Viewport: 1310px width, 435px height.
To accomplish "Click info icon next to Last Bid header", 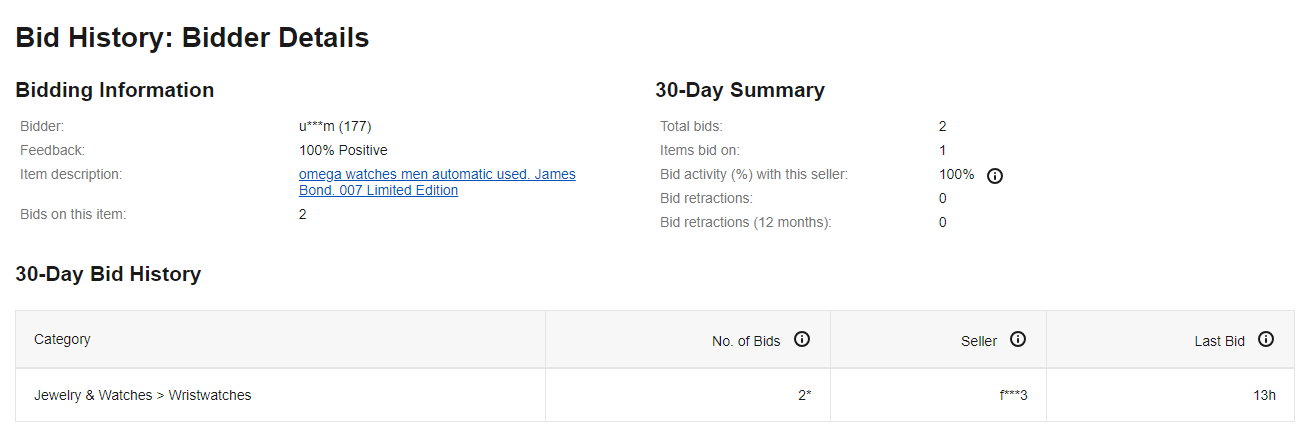I will coord(1266,340).
